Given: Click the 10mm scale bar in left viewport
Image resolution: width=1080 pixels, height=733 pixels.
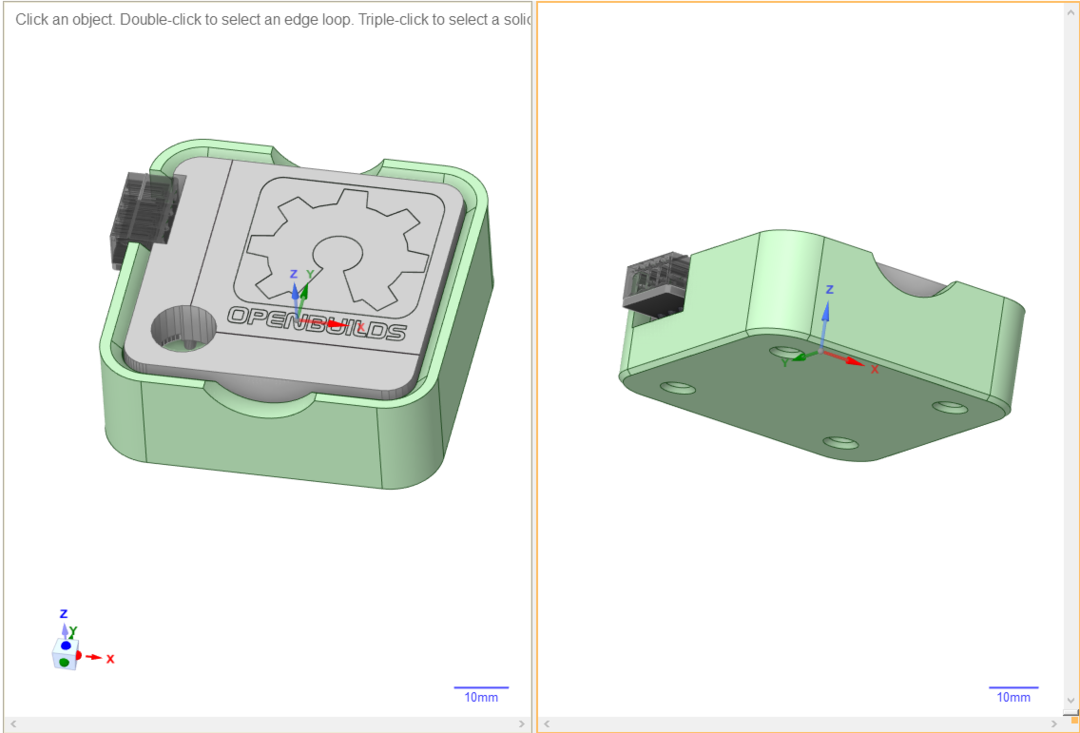Looking at the screenshot, I should (481, 692).
